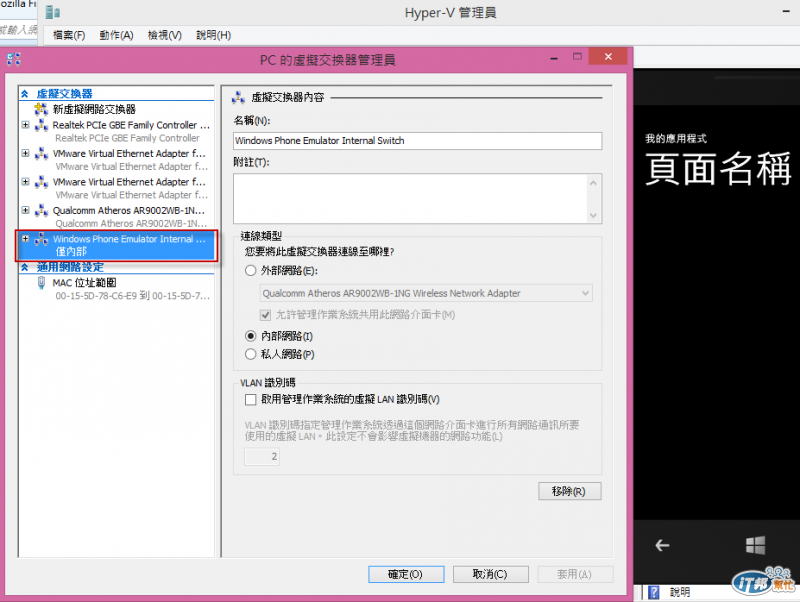Viewport: 800px width, 602px height.
Task: Minimize the Virtual Switch Manager dialog
Action: click(x=554, y=58)
